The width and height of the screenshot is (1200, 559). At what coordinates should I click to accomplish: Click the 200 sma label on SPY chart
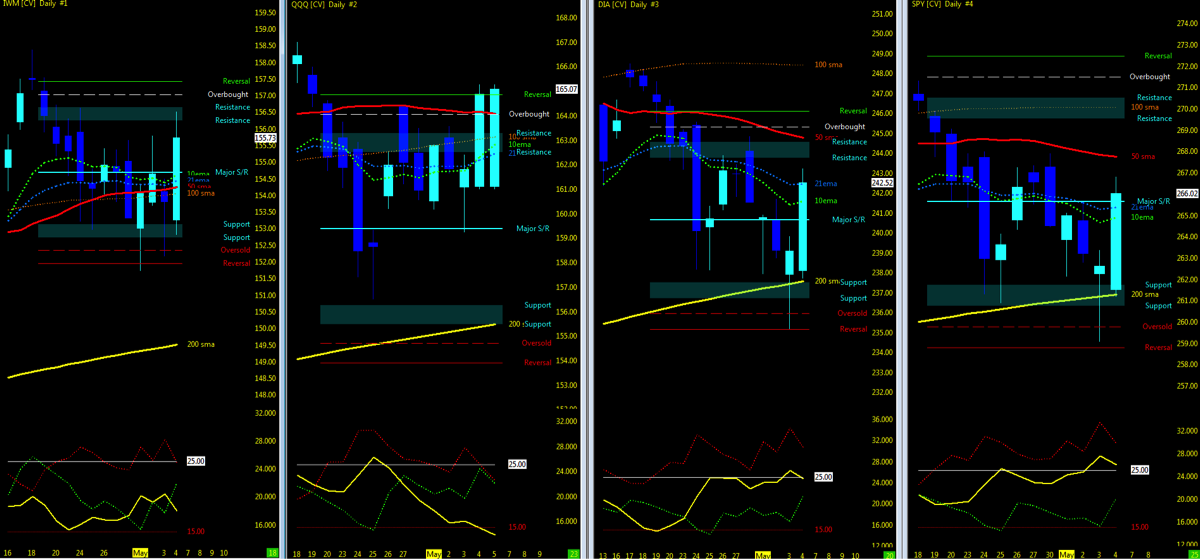1144,295
